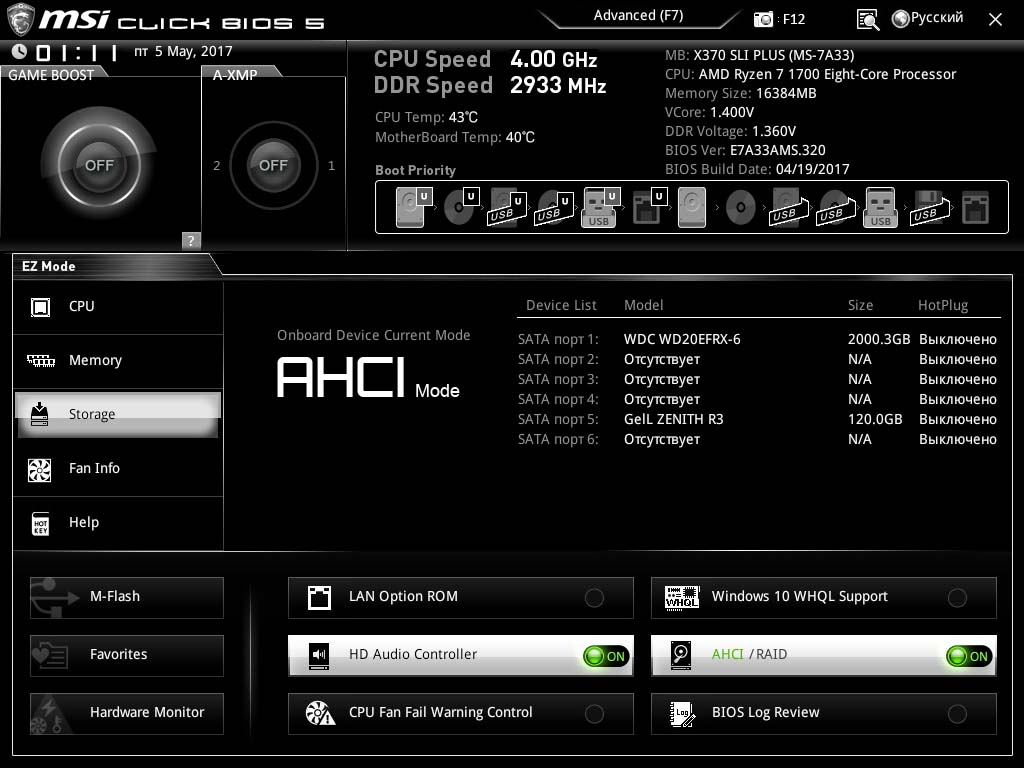Click the CPU Speed 4.00 GHz value
The height and width of the screenshot is (768, 1024).
(554, 59)
